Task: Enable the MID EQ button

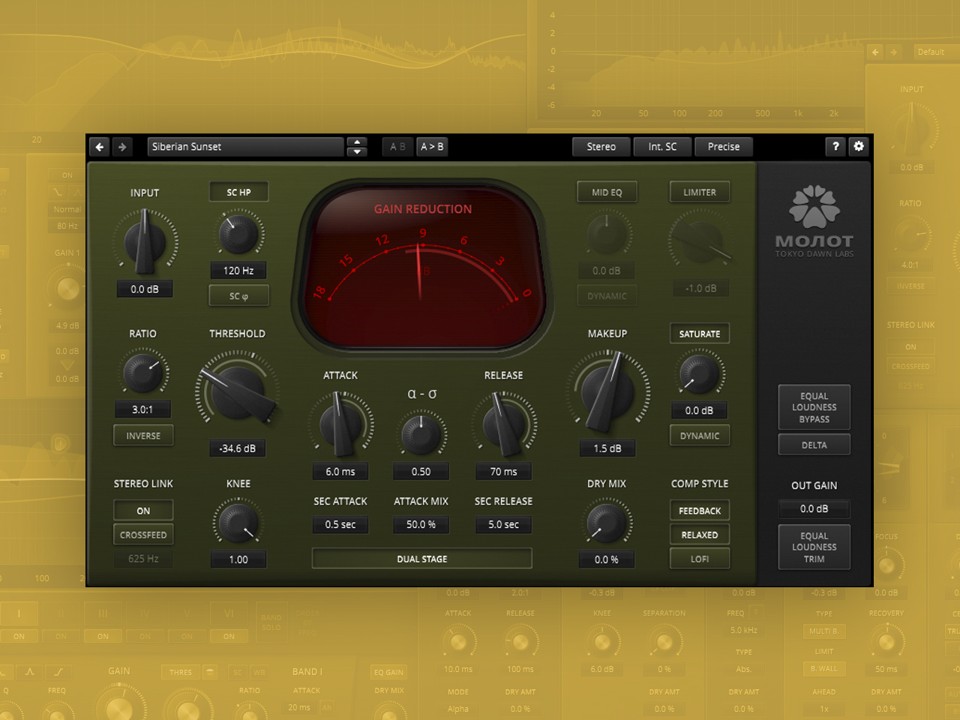Action: pos(607,192)
